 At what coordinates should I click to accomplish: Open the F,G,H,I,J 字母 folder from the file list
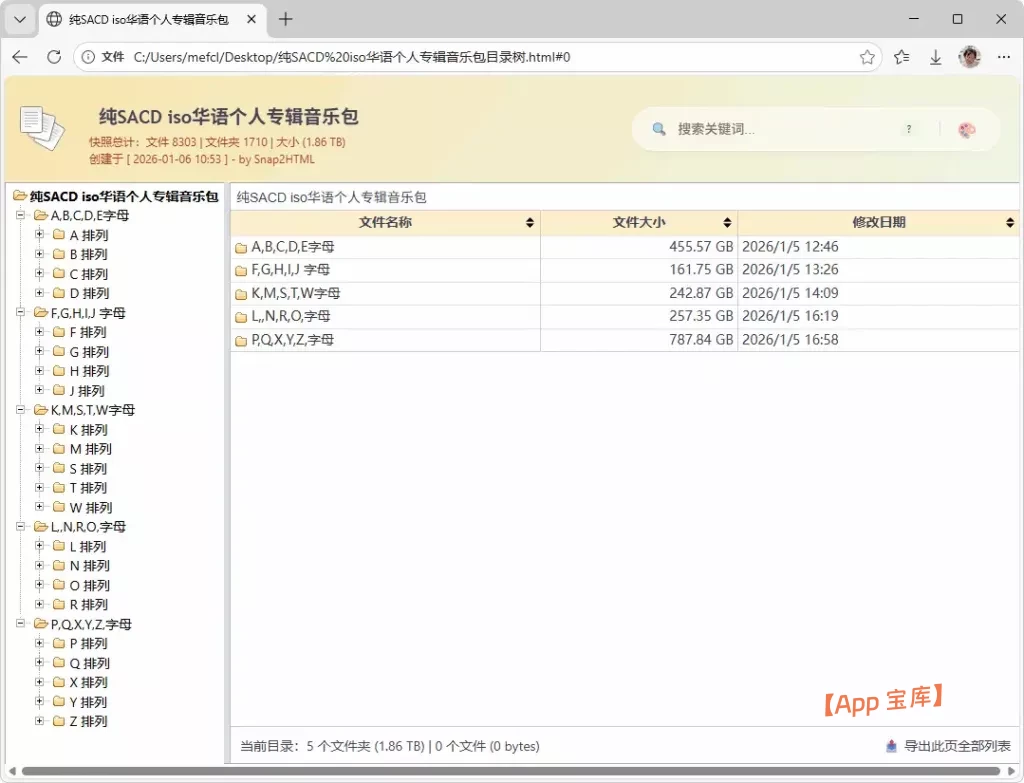[x=295, y=269]
